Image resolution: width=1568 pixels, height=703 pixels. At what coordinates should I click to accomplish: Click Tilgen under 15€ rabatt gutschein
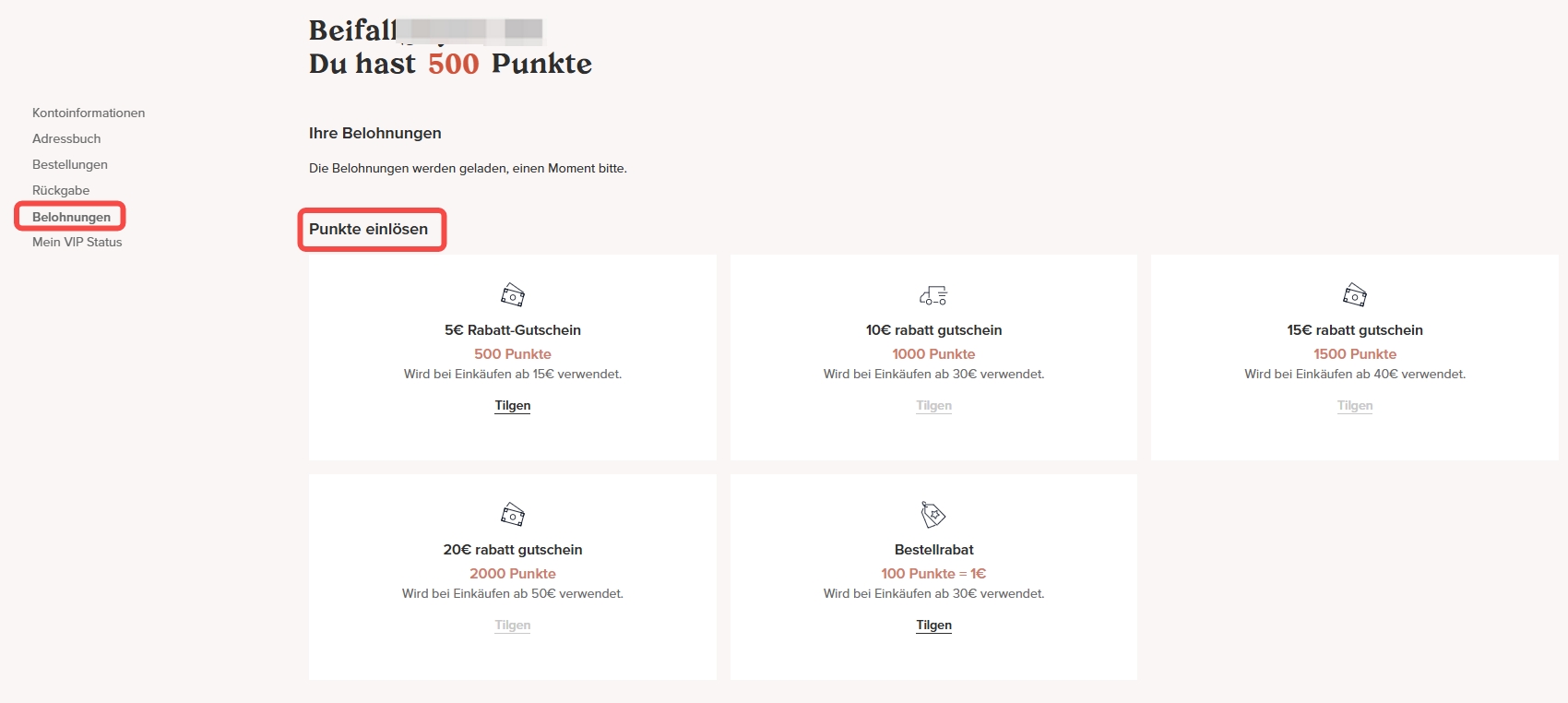1355,405
